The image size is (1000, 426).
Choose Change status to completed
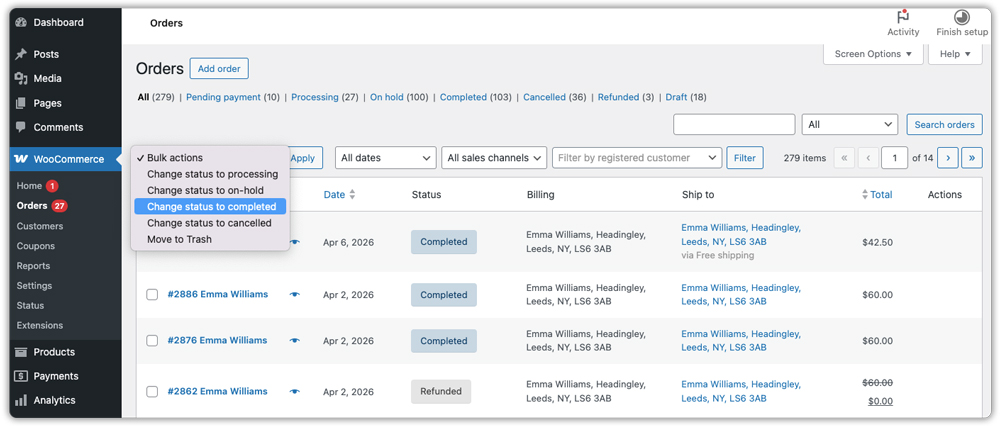tap(210, 207)
